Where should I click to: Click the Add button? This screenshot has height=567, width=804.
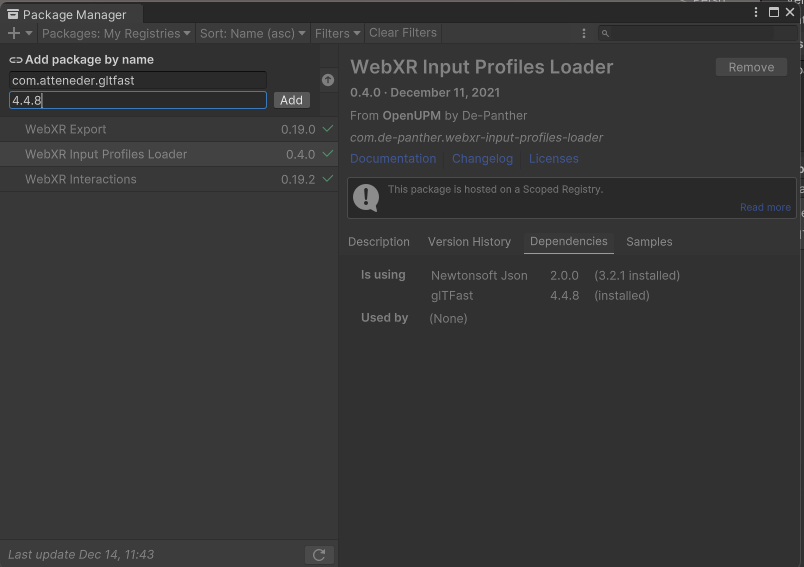pos(291,100)
